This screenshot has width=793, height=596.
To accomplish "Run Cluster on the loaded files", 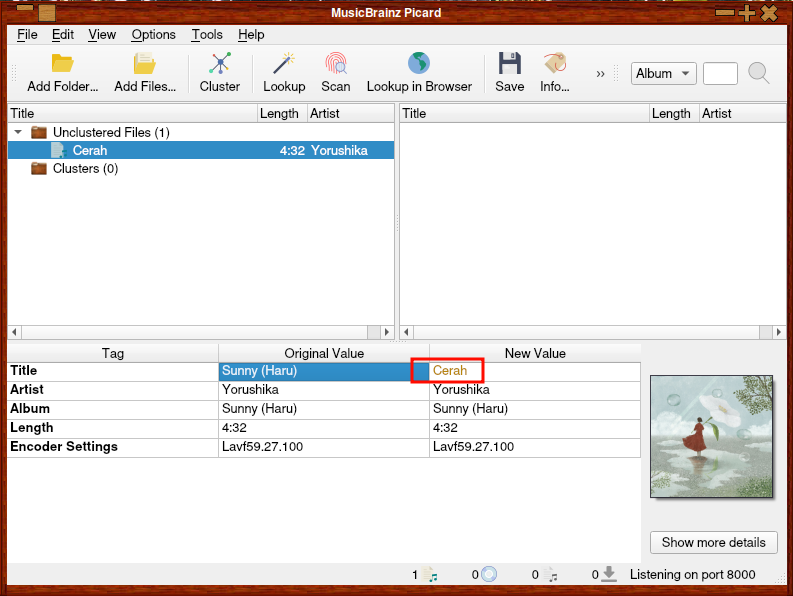I will (x=220, y=65).
